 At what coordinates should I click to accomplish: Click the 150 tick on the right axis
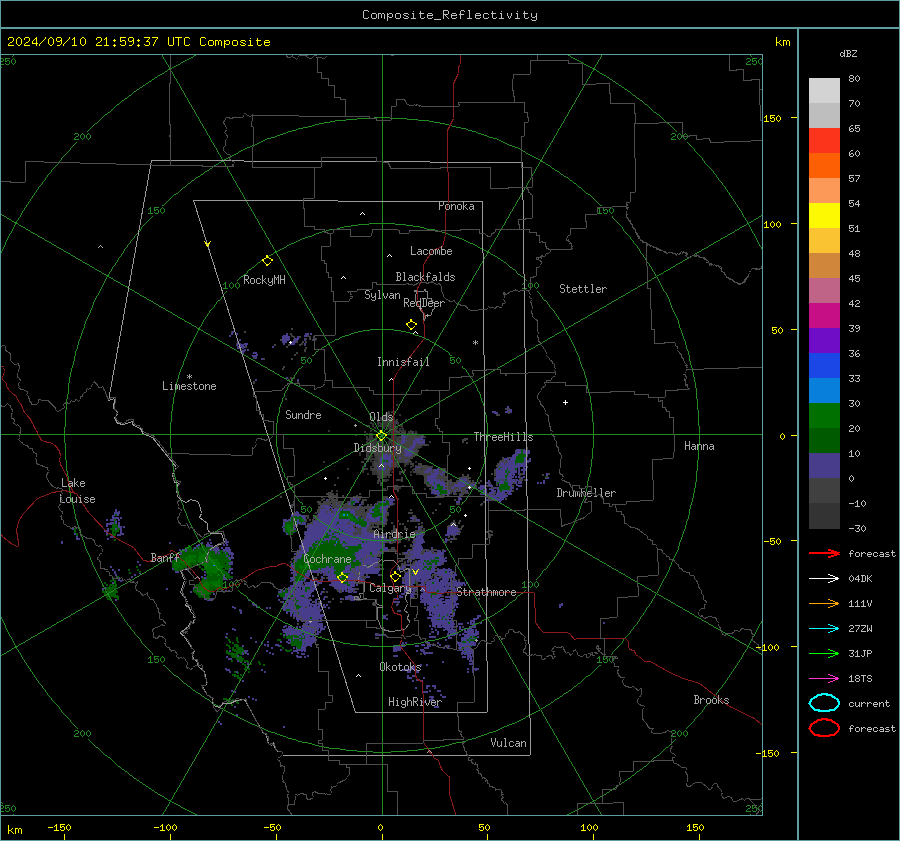pos(772,118)
